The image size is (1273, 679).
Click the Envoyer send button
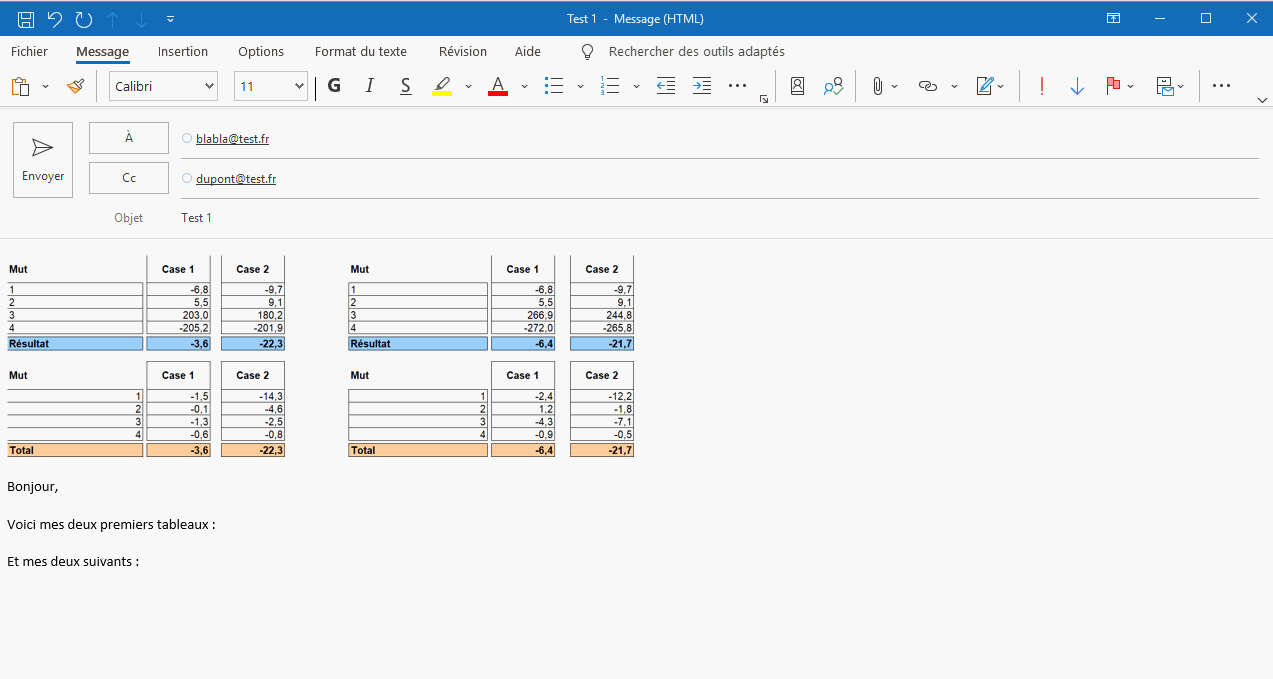pos(43,160)
